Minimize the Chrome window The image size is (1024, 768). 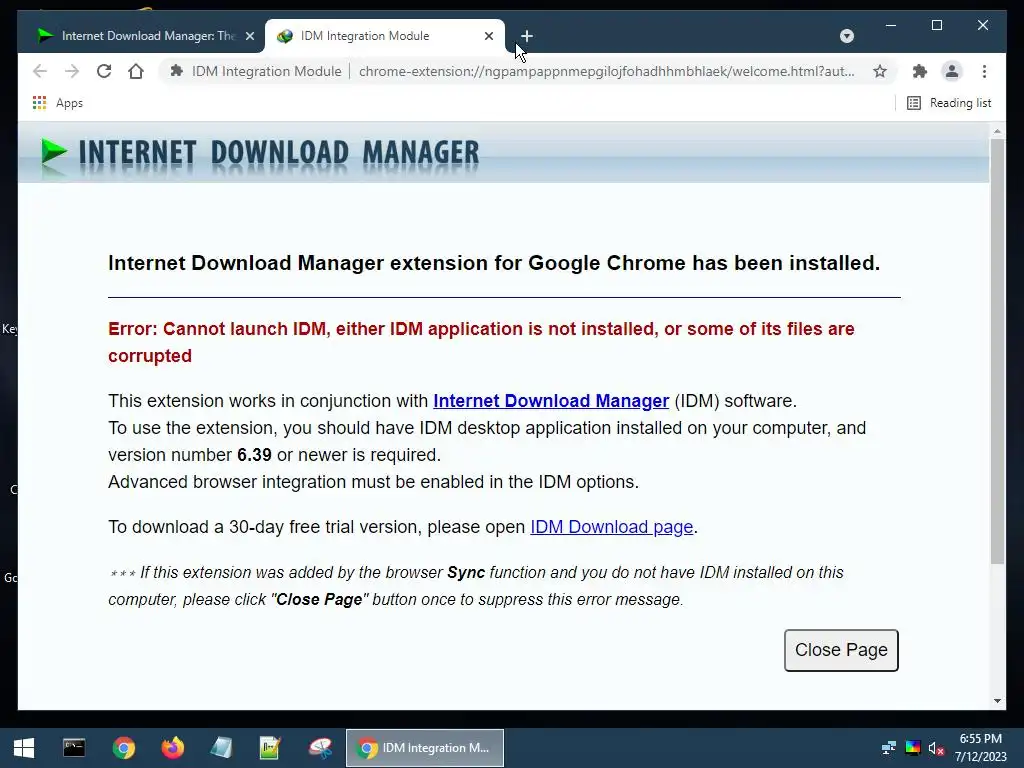(x=891, y=25)
